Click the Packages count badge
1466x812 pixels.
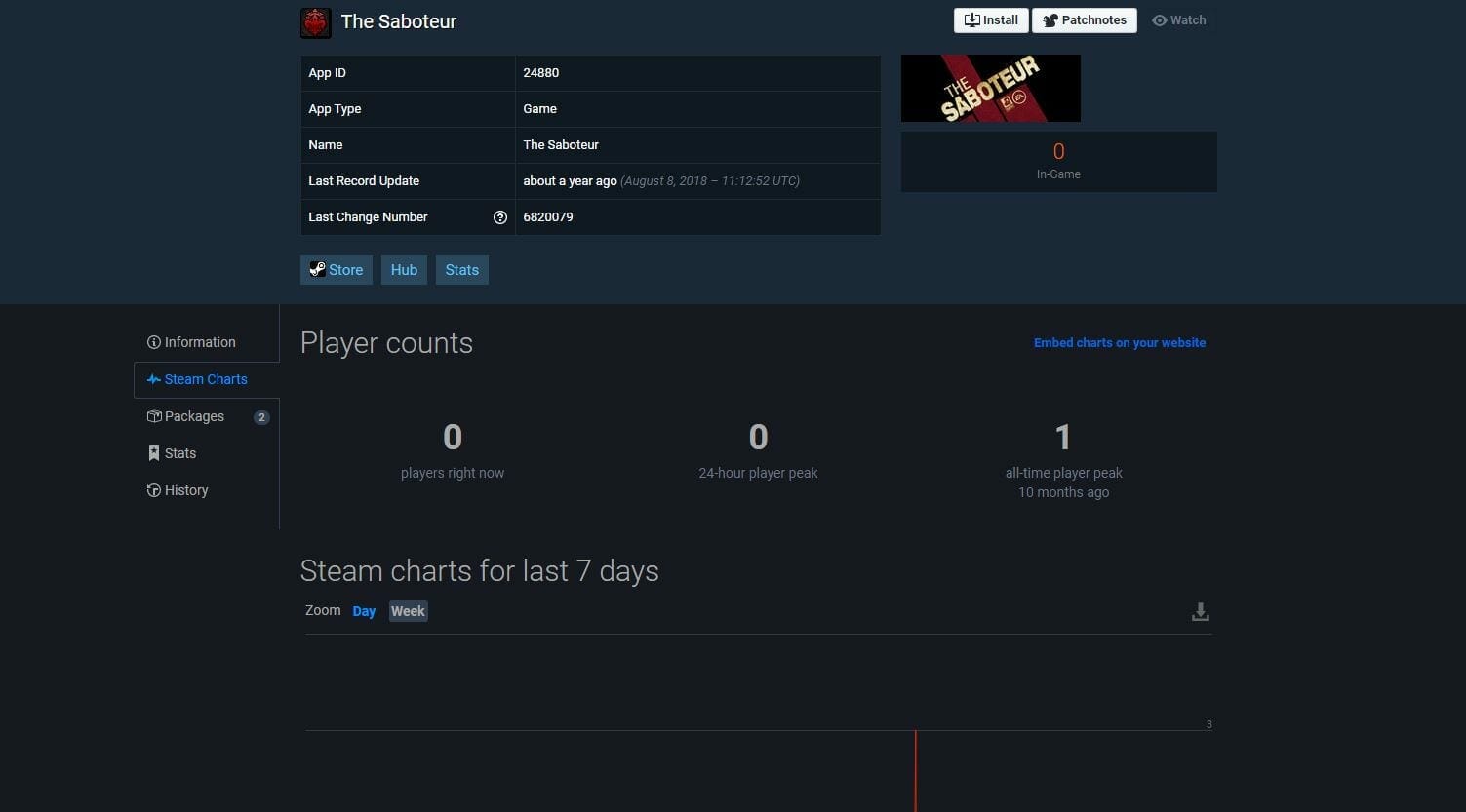pyautogui.click(x=261, y=417)
